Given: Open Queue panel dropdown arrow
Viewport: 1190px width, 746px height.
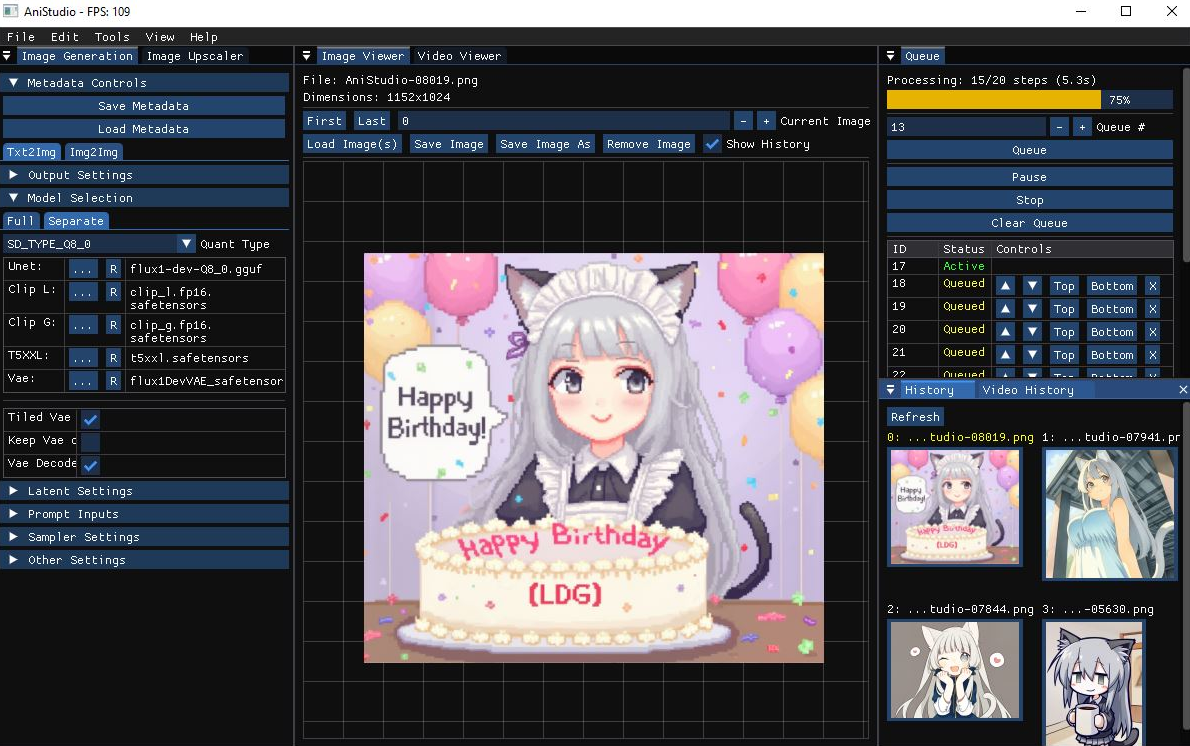Looking at the screenshot, I should coord(891,55).
